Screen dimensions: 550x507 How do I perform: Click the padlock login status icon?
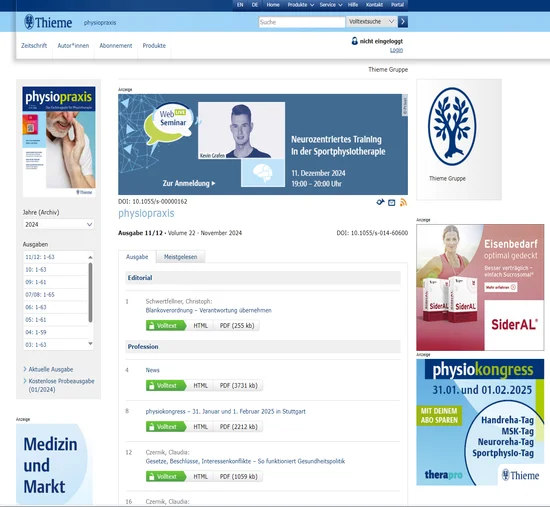click(x=354, y=41)
